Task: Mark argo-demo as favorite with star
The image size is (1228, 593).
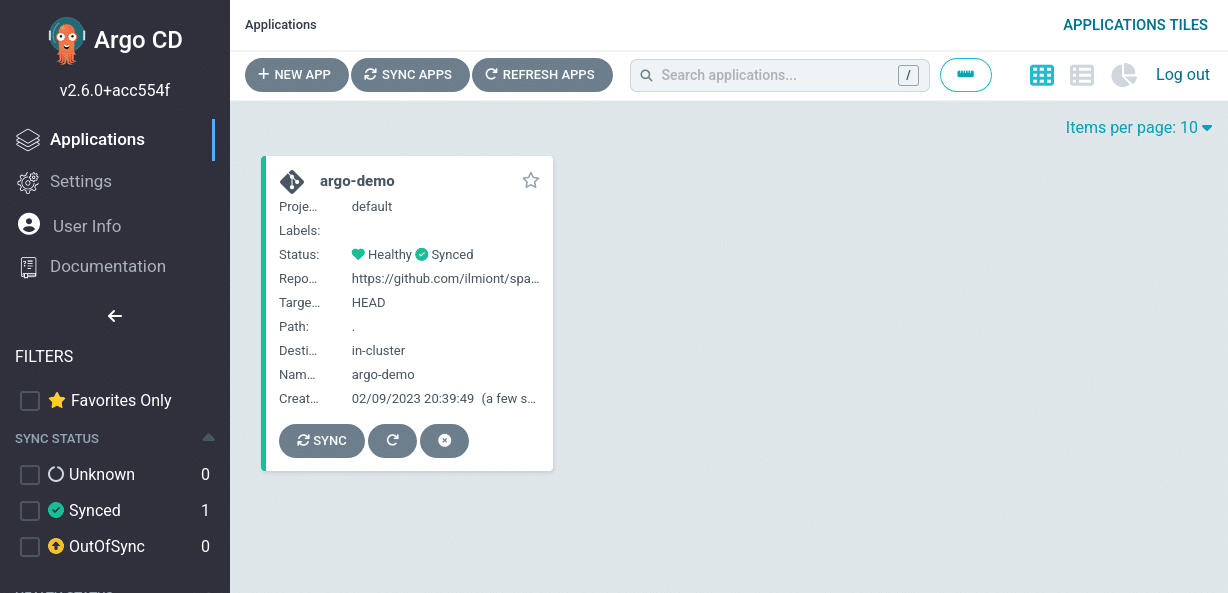Action: (x=531, y=180)
